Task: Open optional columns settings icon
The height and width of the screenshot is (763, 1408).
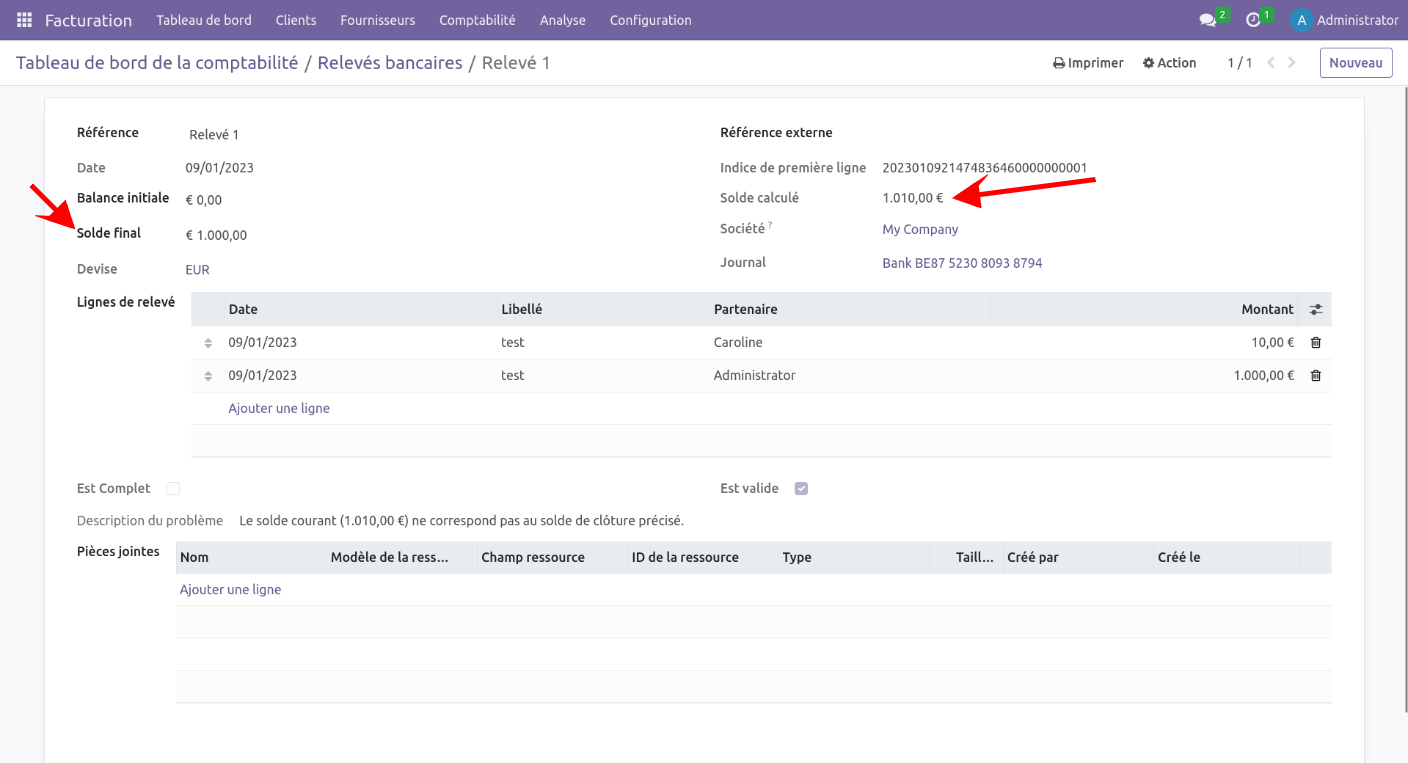Action: 1316,310
